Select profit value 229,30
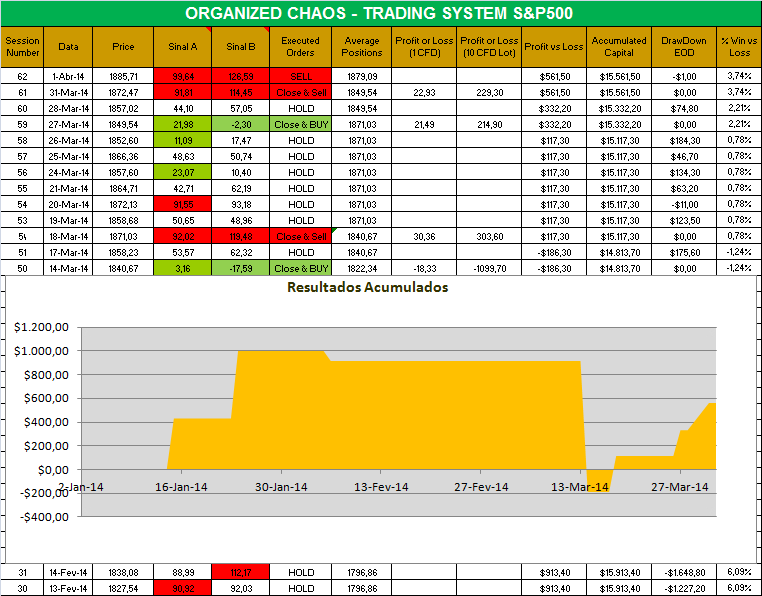Screen dimensions: 762x596 489,92
